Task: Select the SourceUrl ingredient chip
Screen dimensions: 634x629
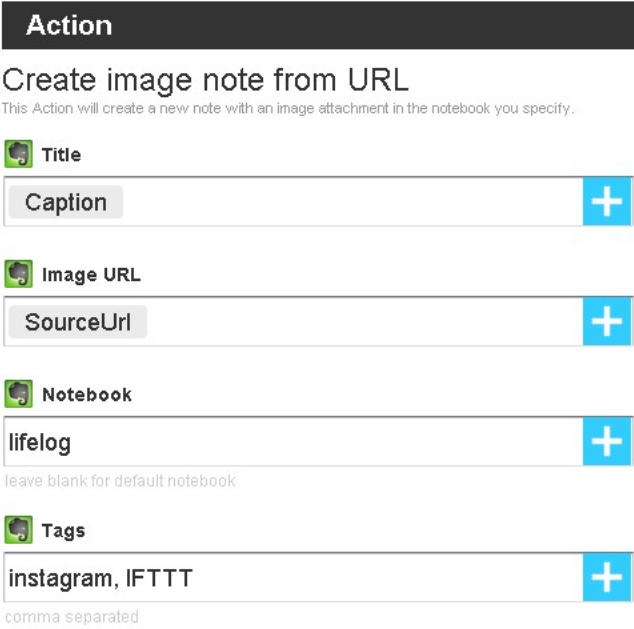Action: 78,322
